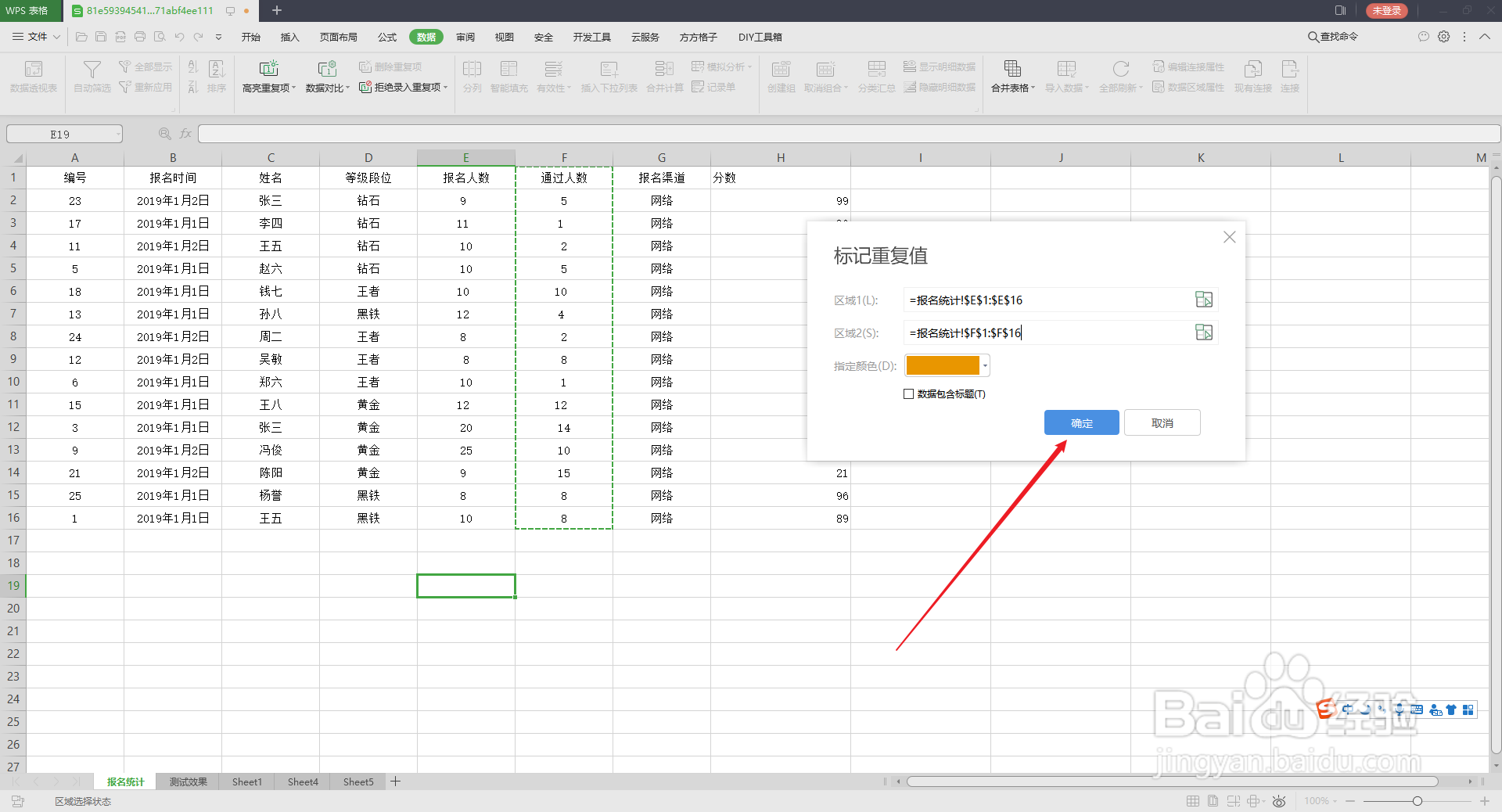The height and width of the screenshot is (812, 1502).
Task: Click the range selector icon for 区域2
Action: click(x=1204, y=332)
